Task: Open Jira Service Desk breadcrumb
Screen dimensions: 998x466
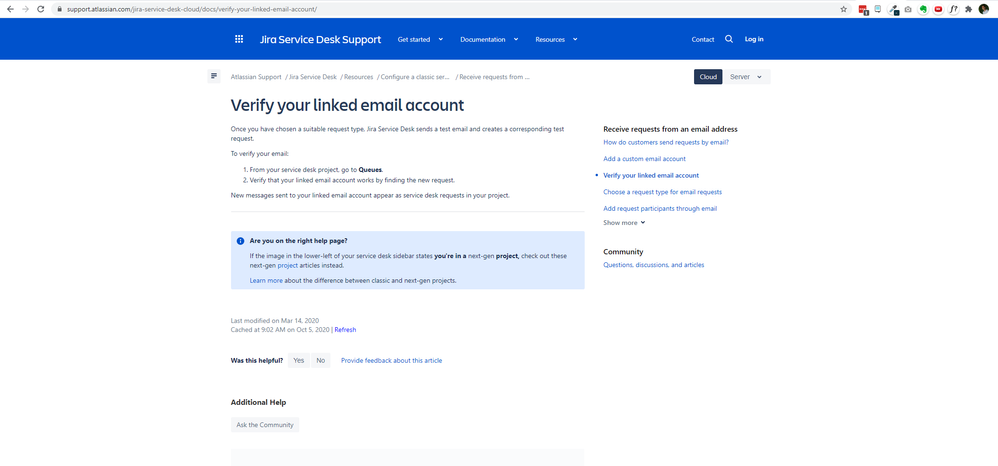Action: click(313, 76)
